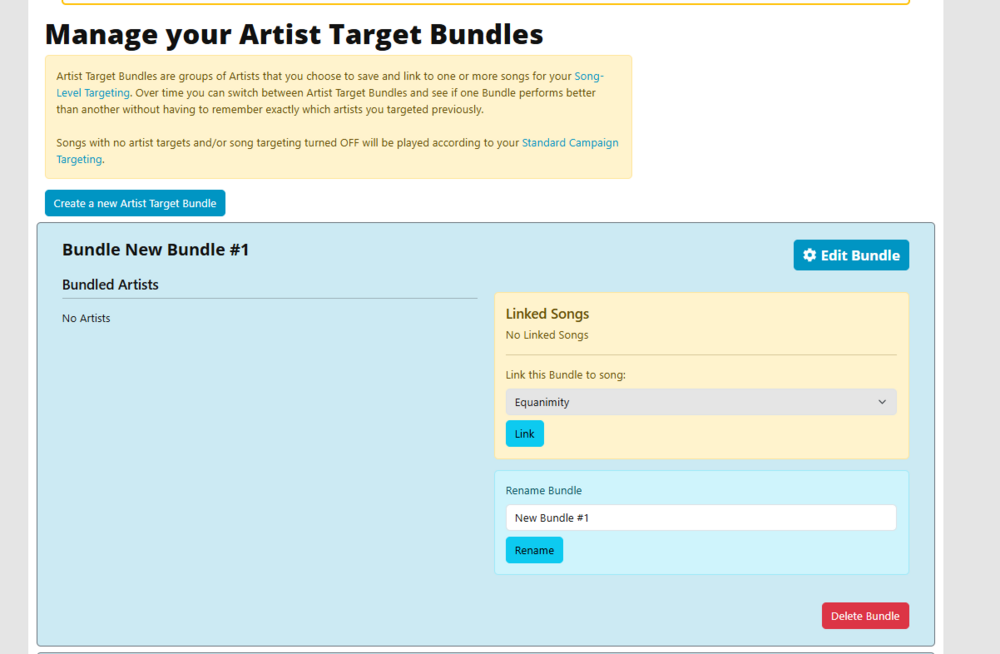The image size is (1000, 654).
Task: Open the Standard Campaign Targeting link
Action: point(337,151)
